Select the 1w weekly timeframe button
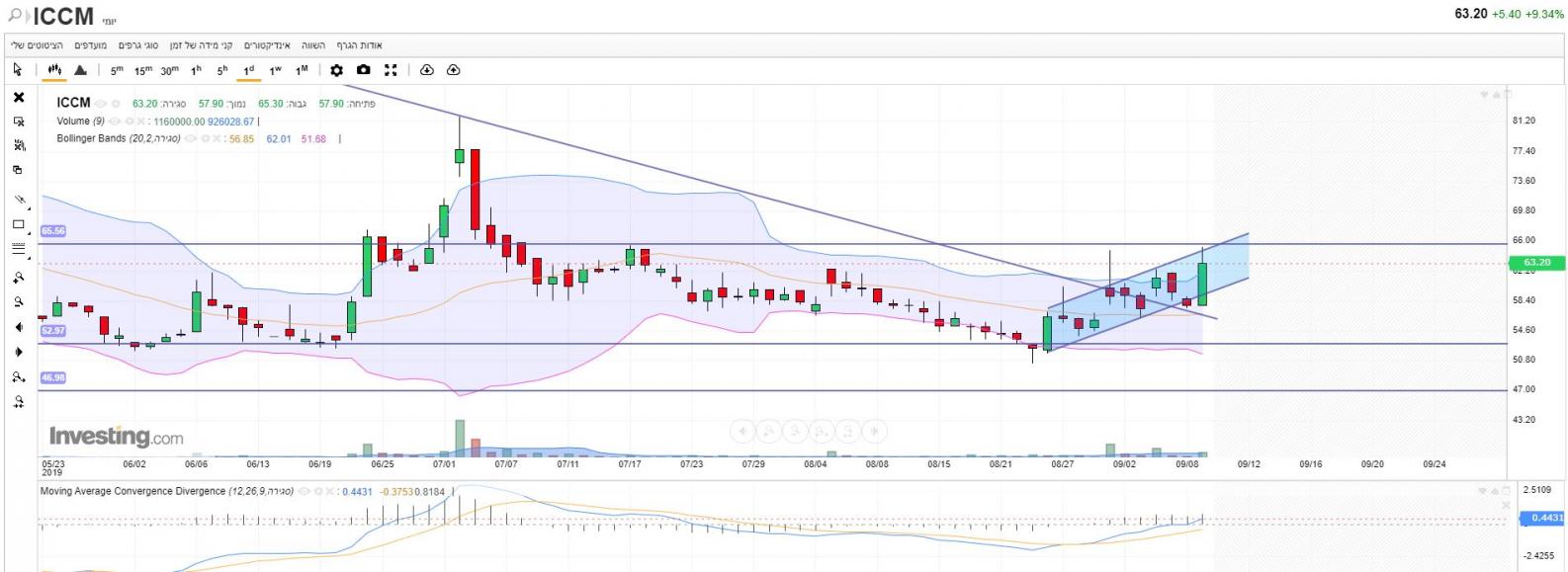Viewport: 1568px width, 572px height. [275, 70]
